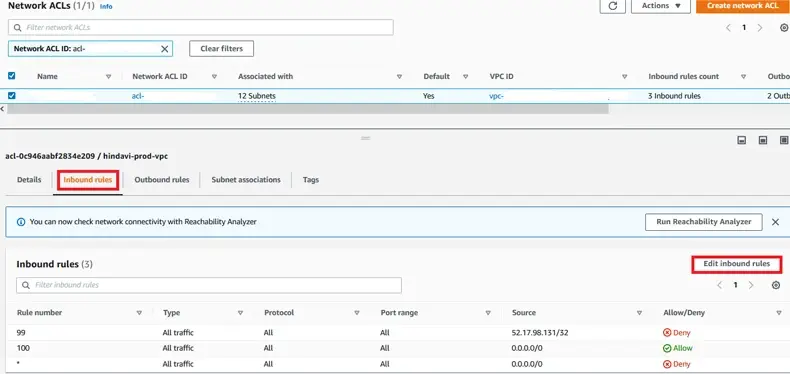Switch to the Details tab
Viewport: 790px width, 374px height.
click(29, 179)
